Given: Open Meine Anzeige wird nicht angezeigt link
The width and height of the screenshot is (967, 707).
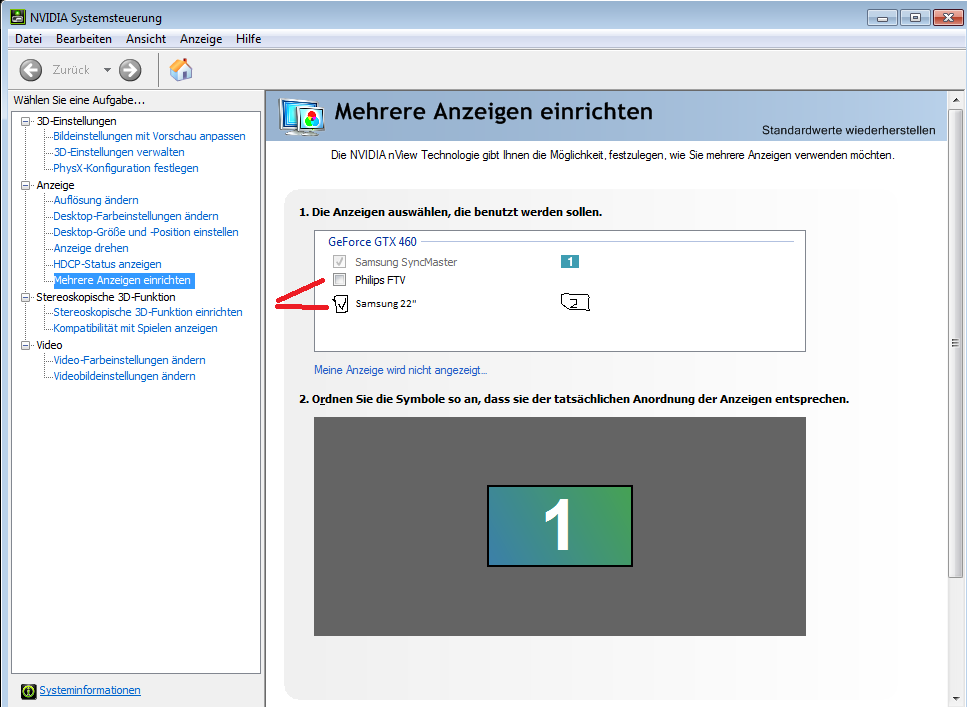Looking at the screenshot, I should pos(400,370).
